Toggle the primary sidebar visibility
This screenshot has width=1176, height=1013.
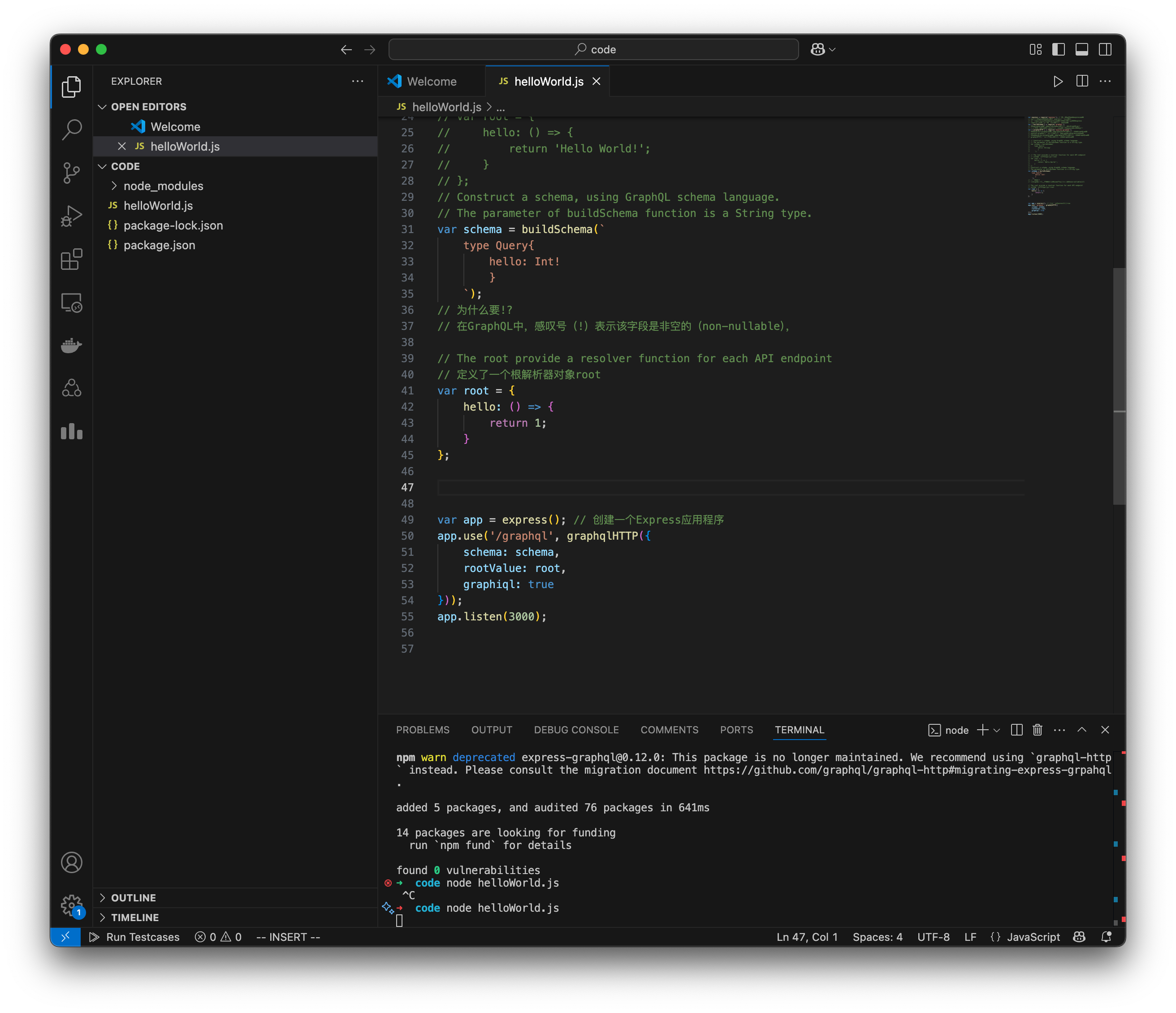(1058, 49)
